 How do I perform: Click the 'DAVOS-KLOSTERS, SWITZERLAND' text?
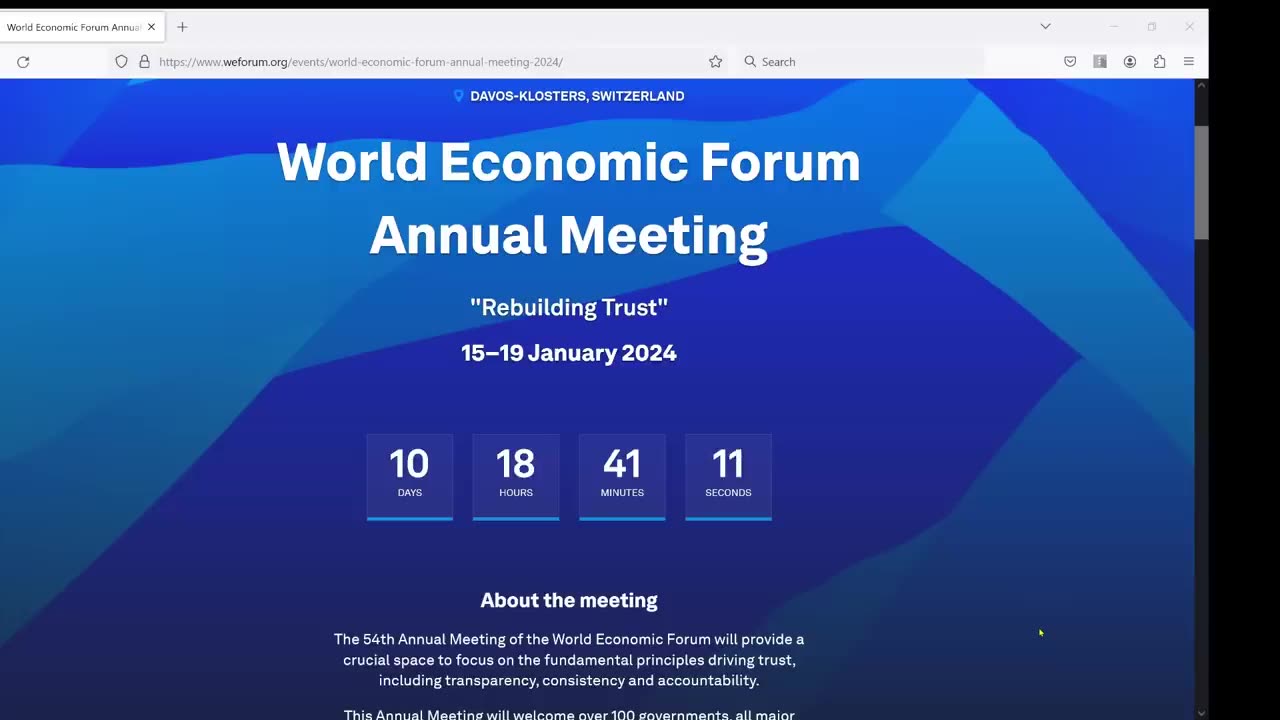click(x=577, y=96)
